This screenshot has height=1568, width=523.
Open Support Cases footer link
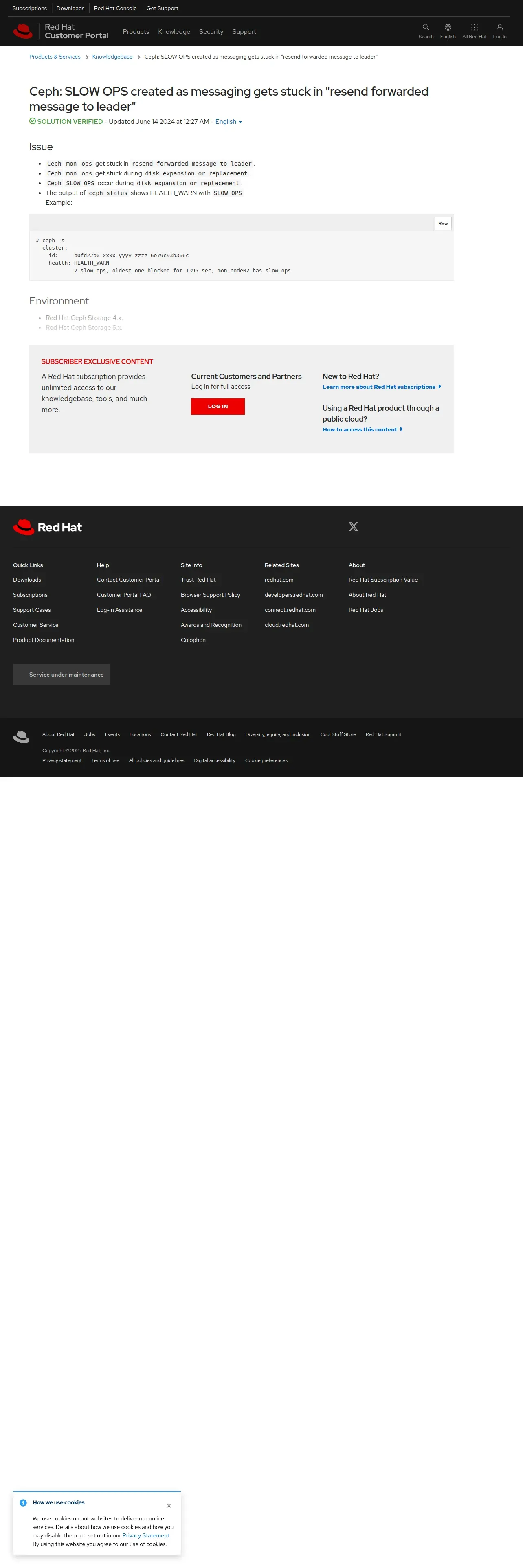point(32,610)
